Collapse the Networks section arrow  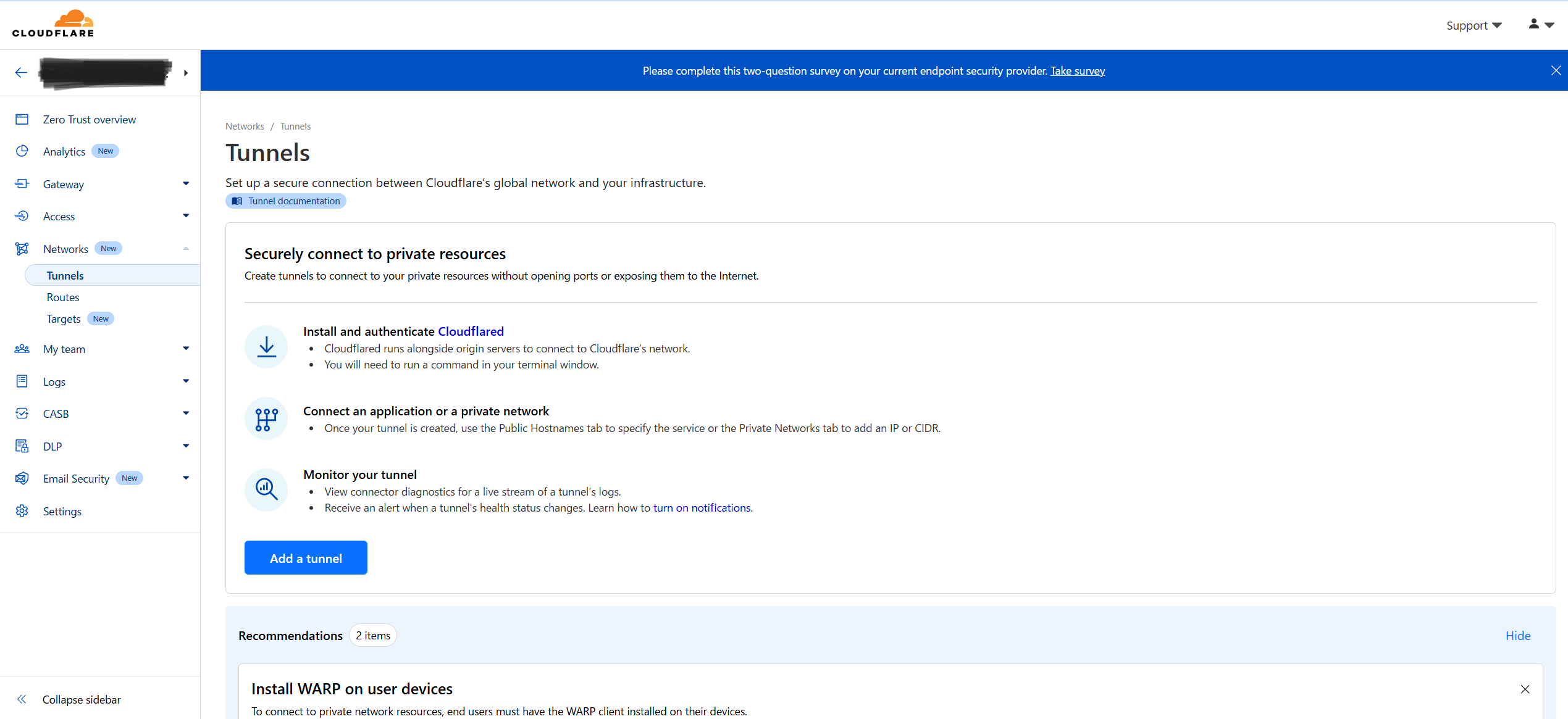coord(186,249)
